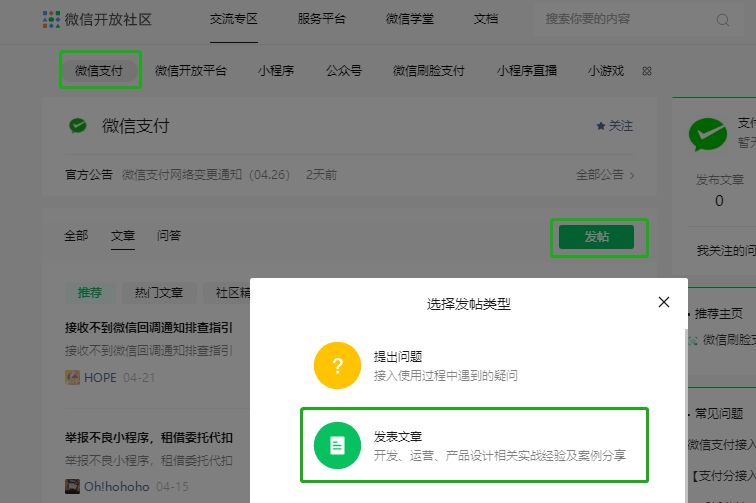This screenshot has height=503, width=756.
Task: Click the large WeChat Pay avatar in sidebar
Action: 707,134
